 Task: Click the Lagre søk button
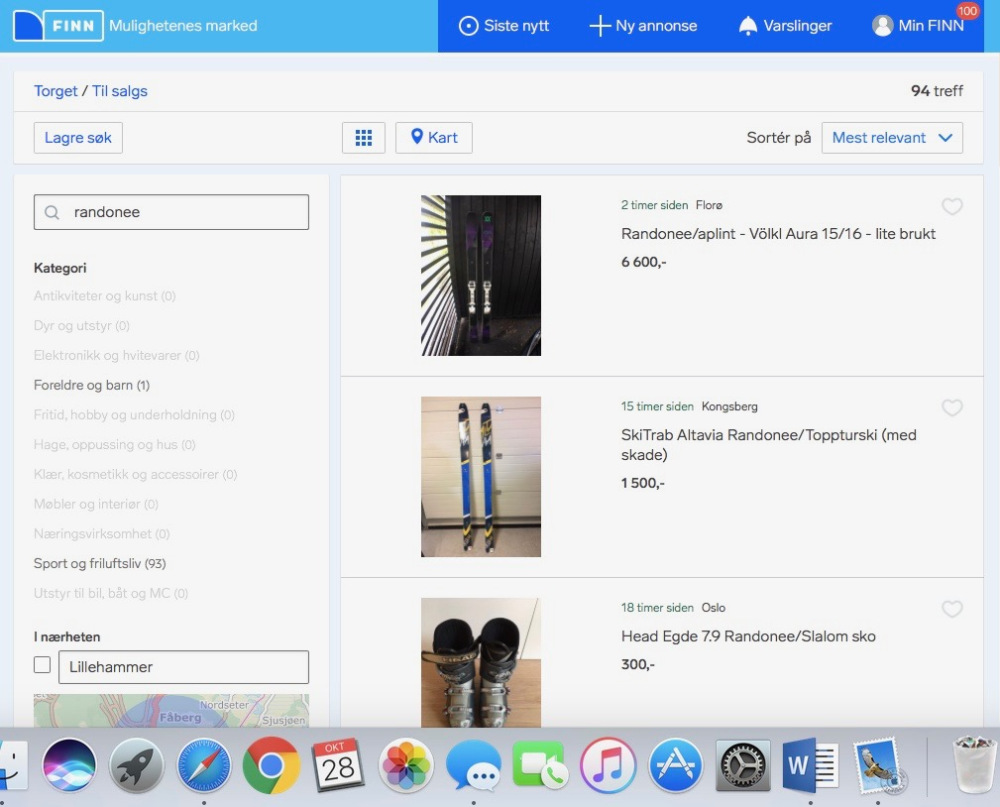click(78, 138)
